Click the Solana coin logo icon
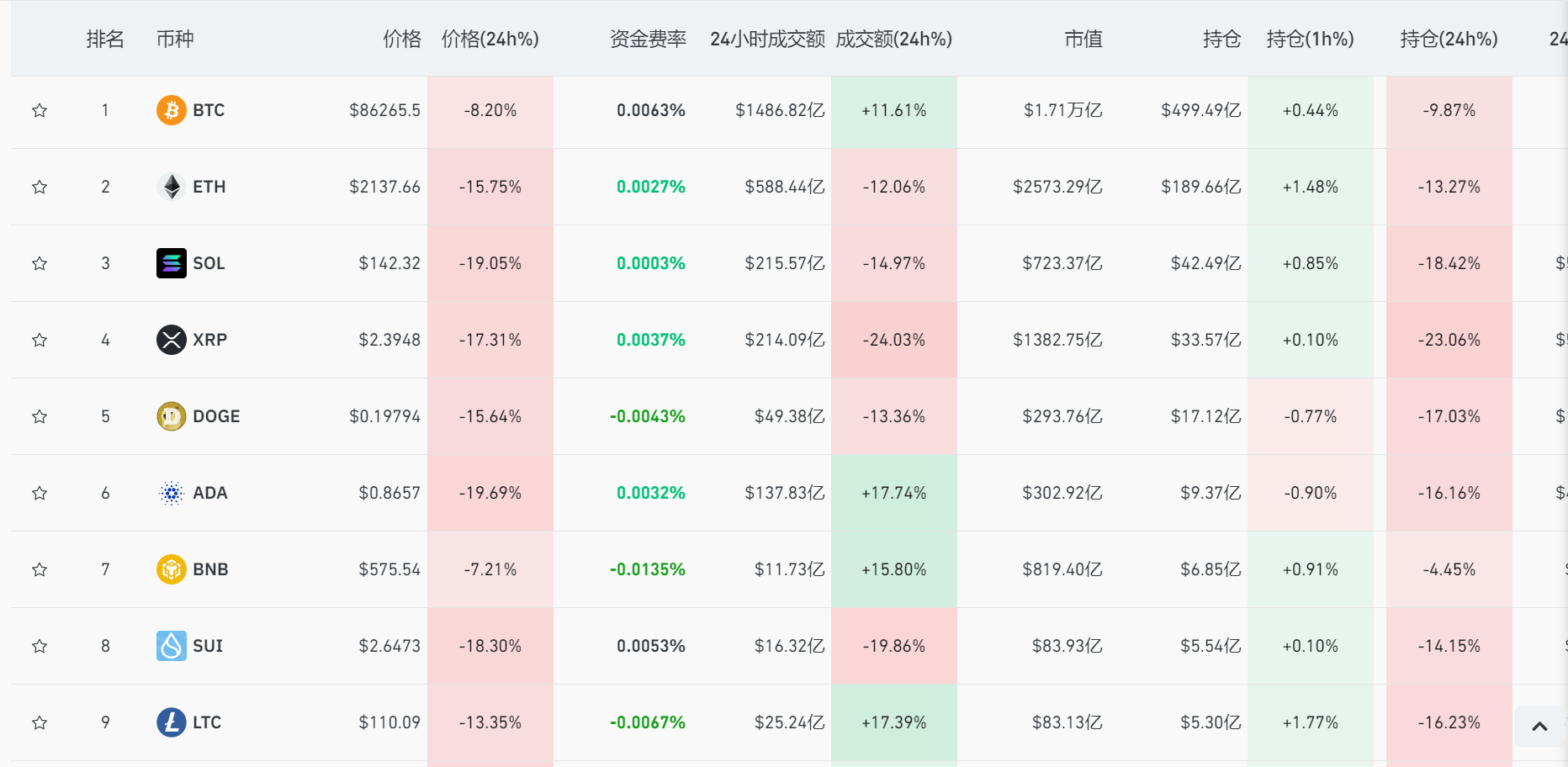 tap(171, 263)
